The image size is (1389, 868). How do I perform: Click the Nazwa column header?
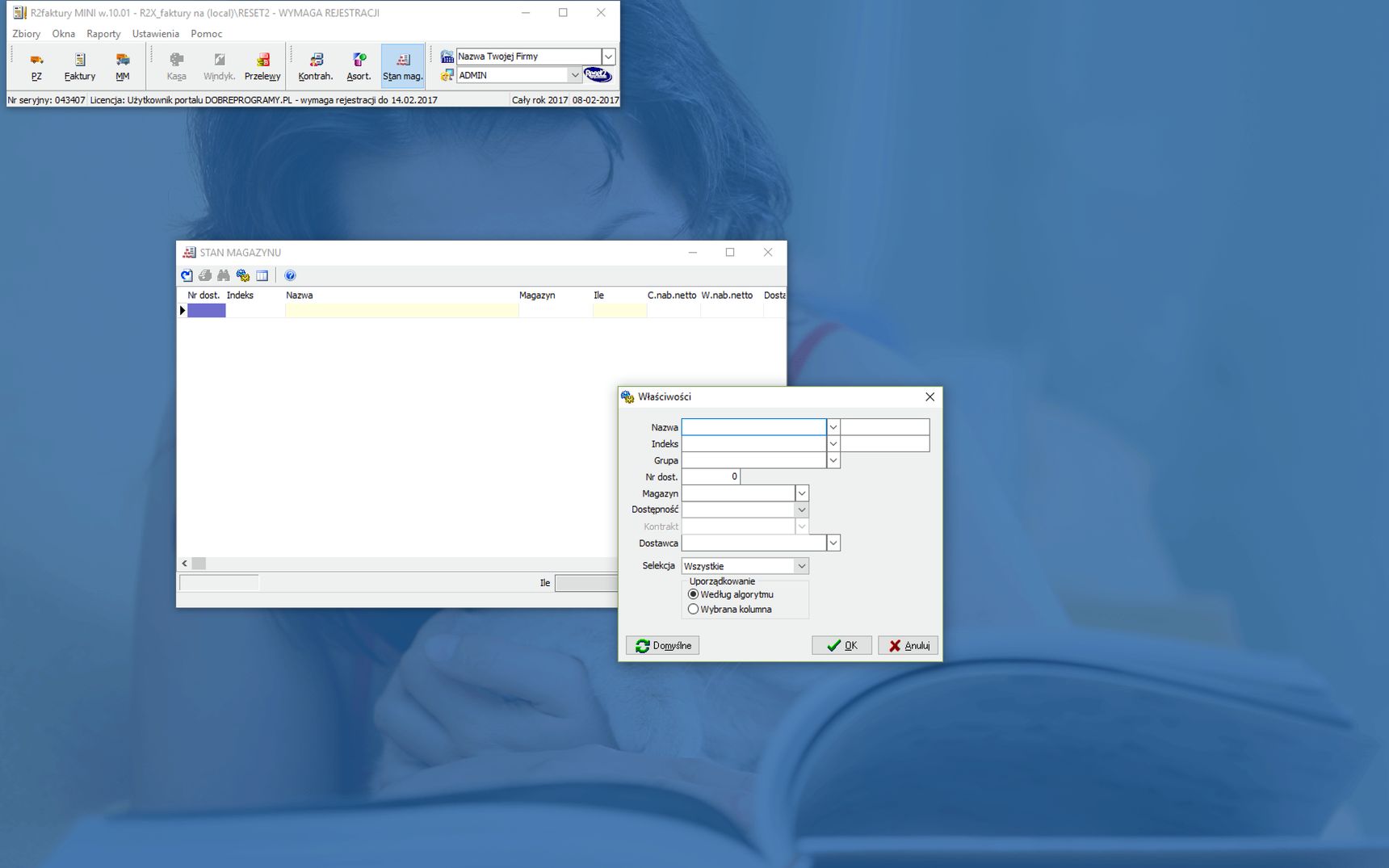pos(401,296)
